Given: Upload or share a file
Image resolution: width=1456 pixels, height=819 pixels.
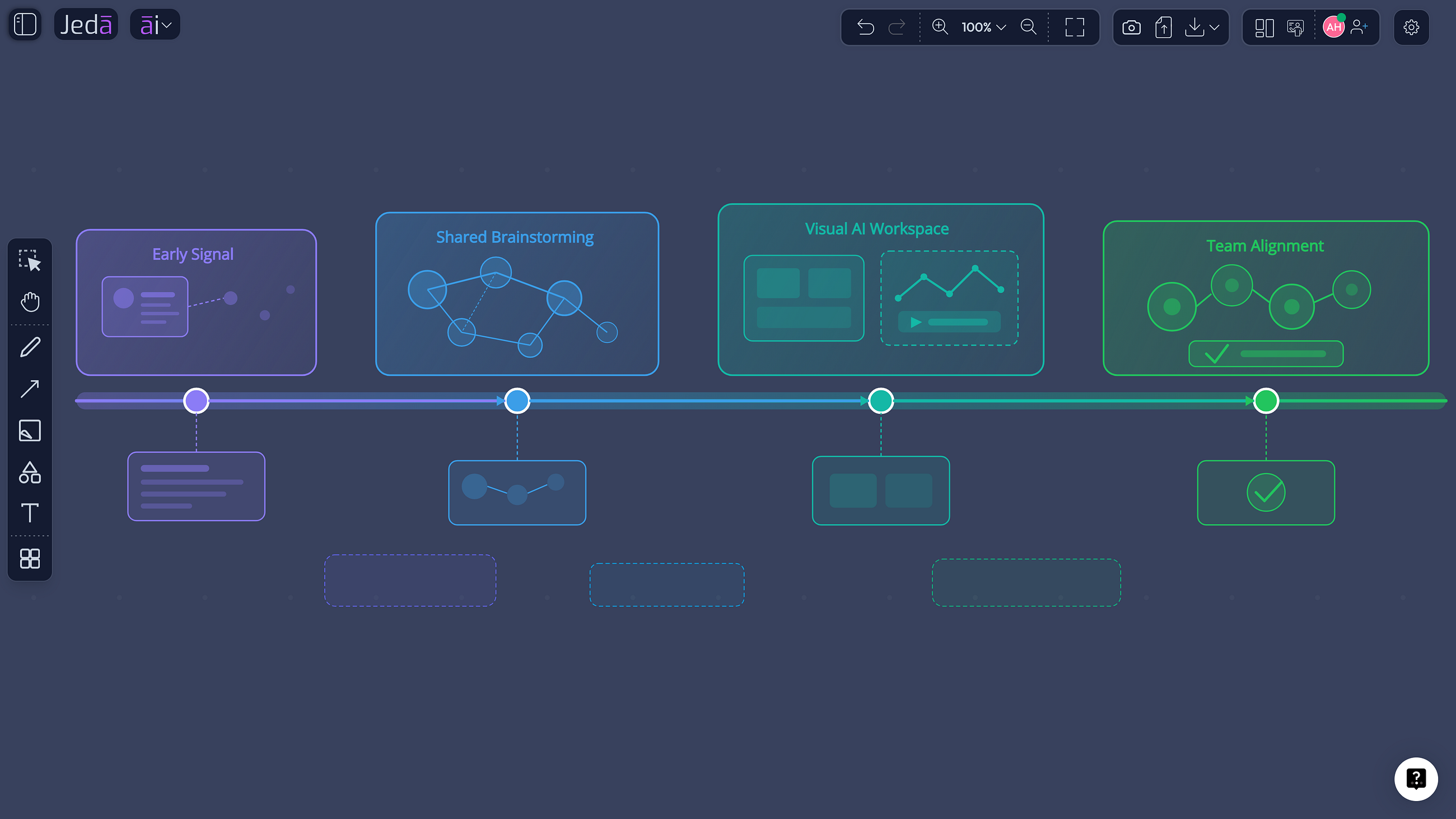Looking at the screenshot, I should (1163, 27).
